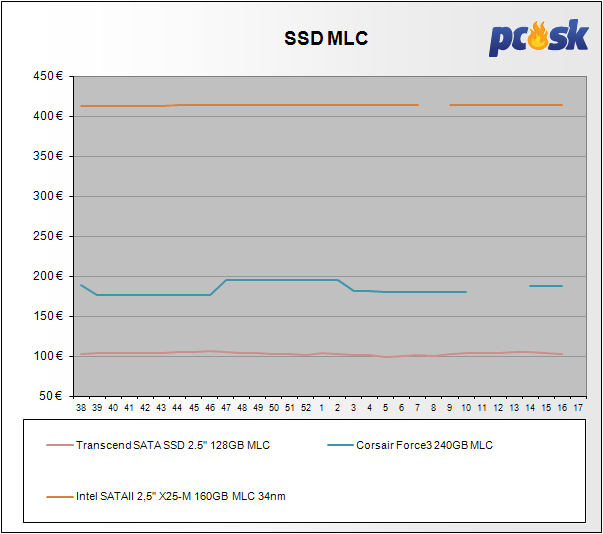Click week 44 on the x-axis
The width and height of the screenshot is (603, 534).
tap(177, 408)
